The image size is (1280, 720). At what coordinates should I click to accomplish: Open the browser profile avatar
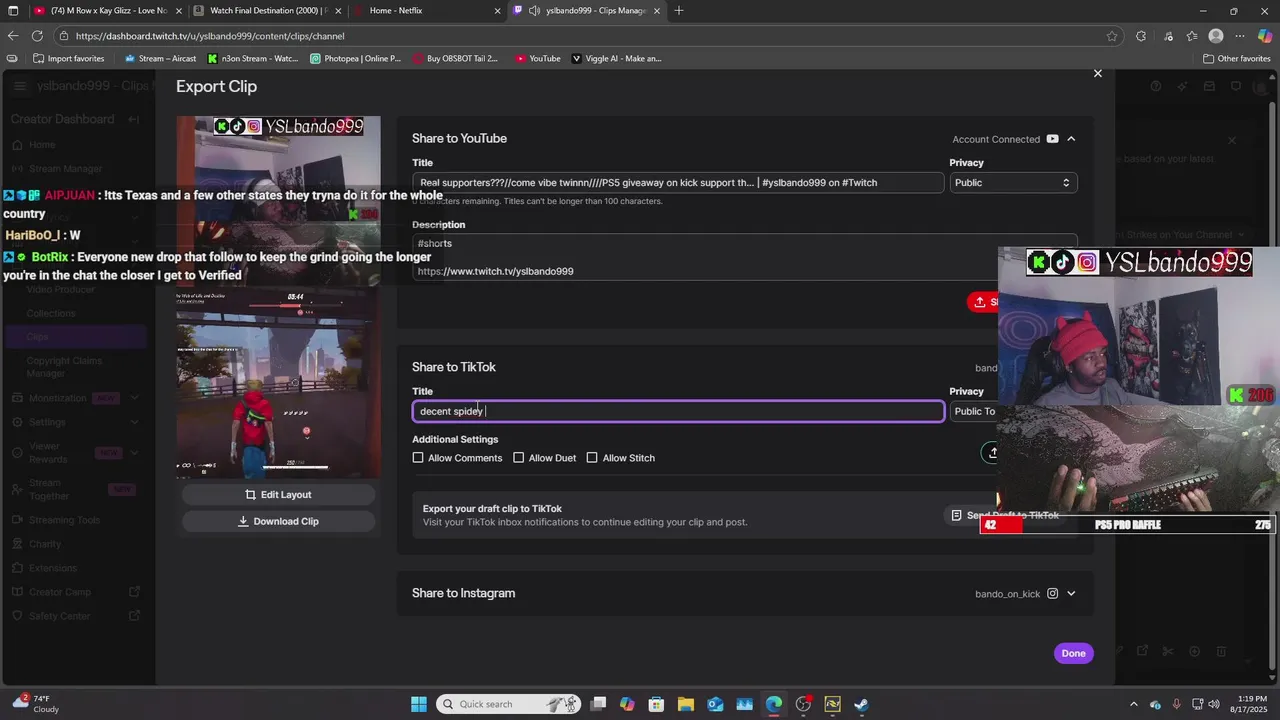coord(1216,36)
